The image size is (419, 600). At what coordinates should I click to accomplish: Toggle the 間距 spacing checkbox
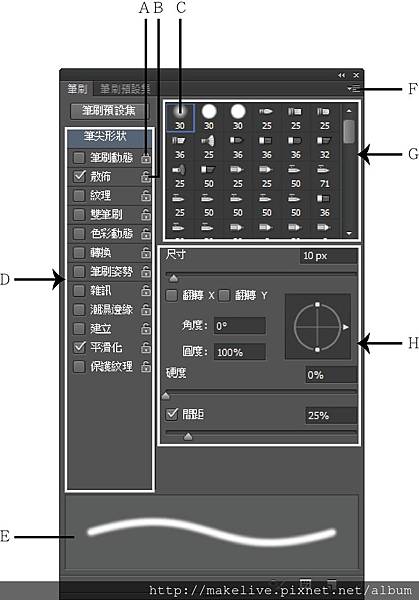click(172, 414)
